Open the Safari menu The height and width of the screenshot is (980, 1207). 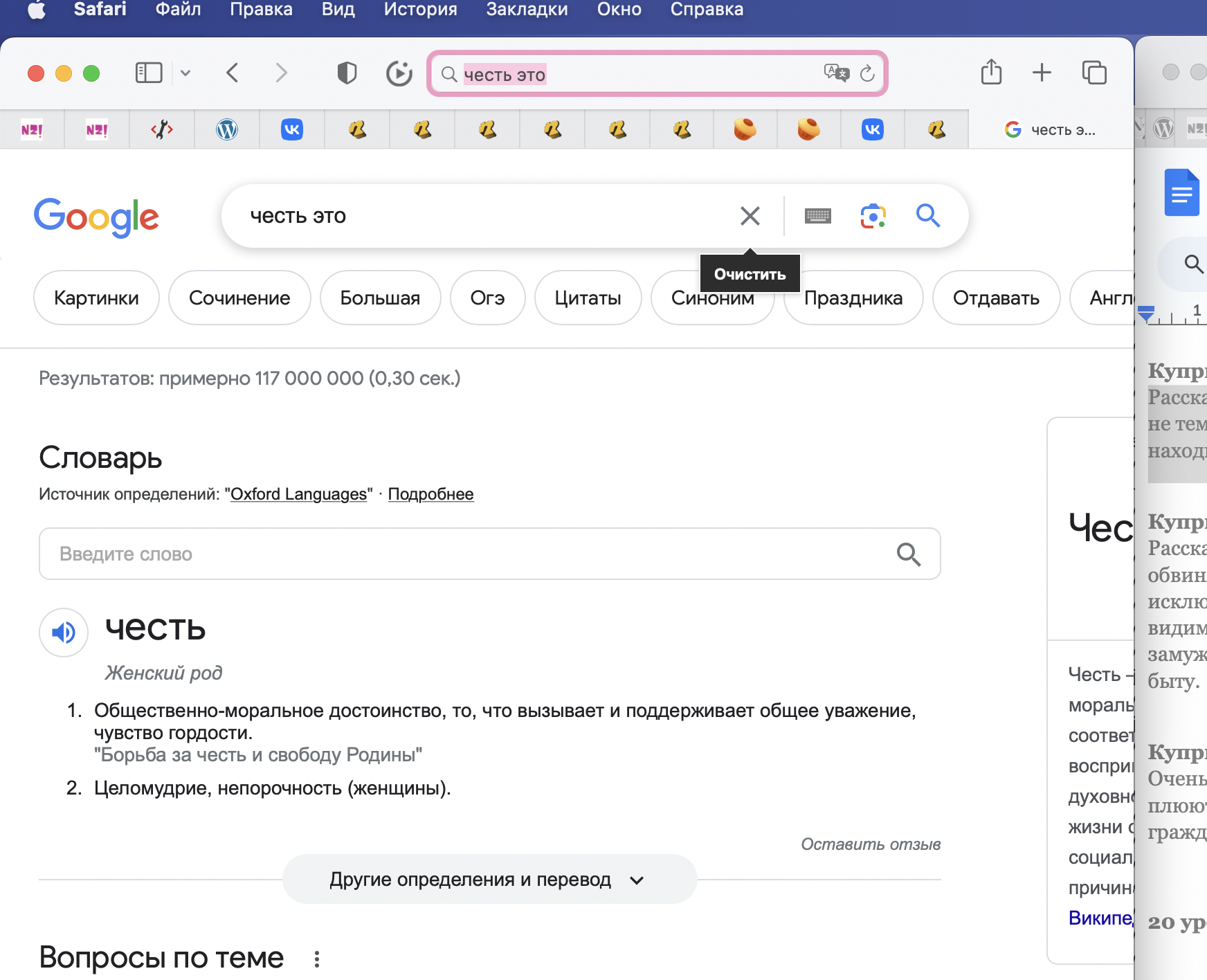tap(100, 10)
